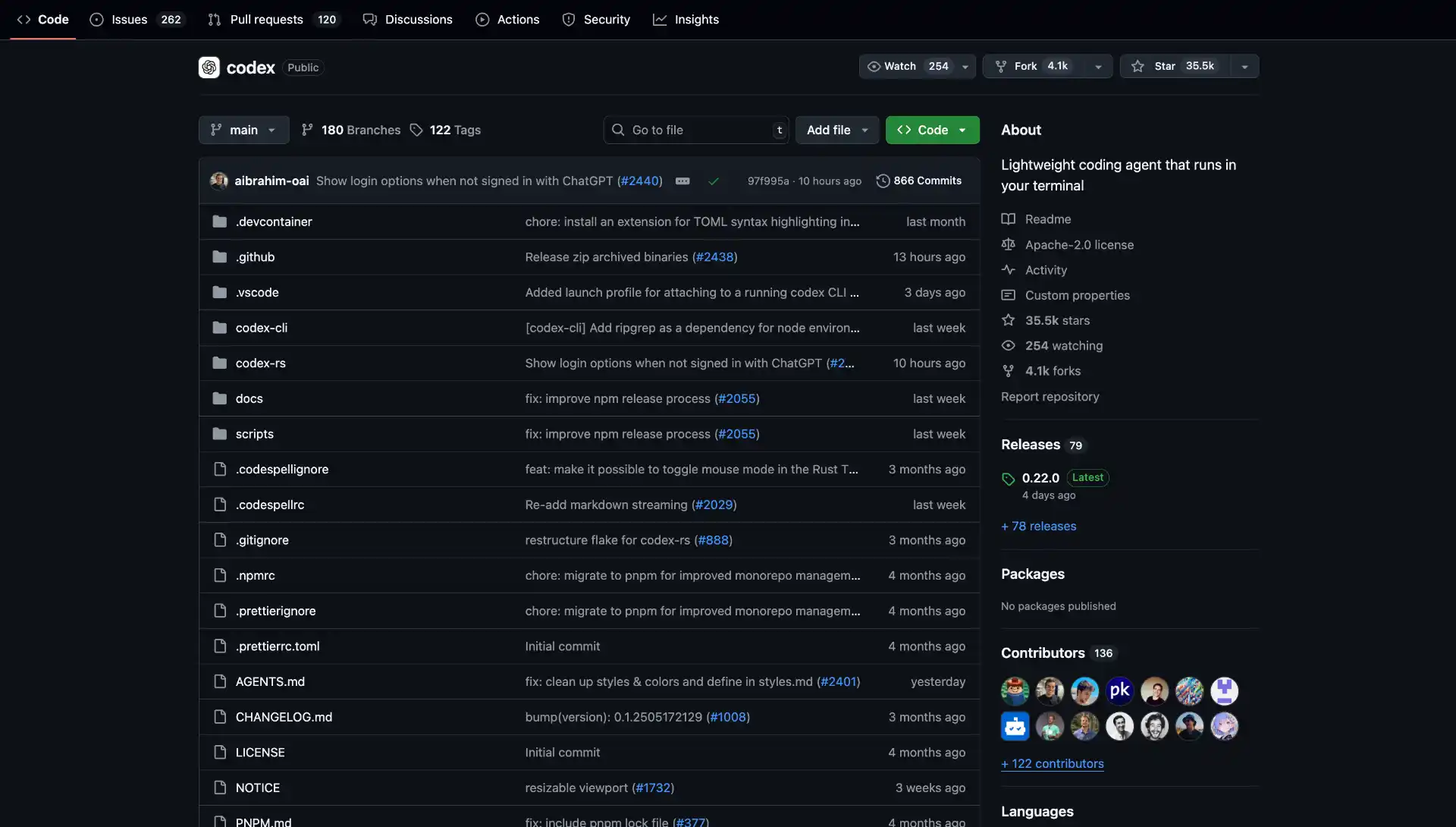The width and height of the screenshot is (1456, 827).
Task: Click the eye icon beside 254 watching
Action: (1008, 345)
